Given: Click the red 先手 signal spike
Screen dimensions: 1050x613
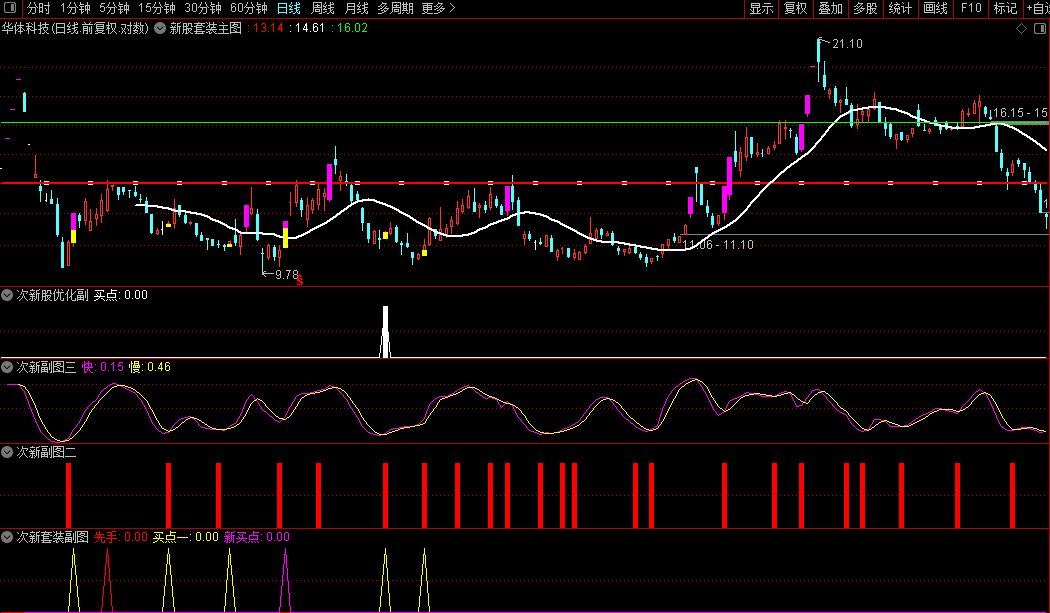Looking at the screenshot, I should [x=106, y=580].
